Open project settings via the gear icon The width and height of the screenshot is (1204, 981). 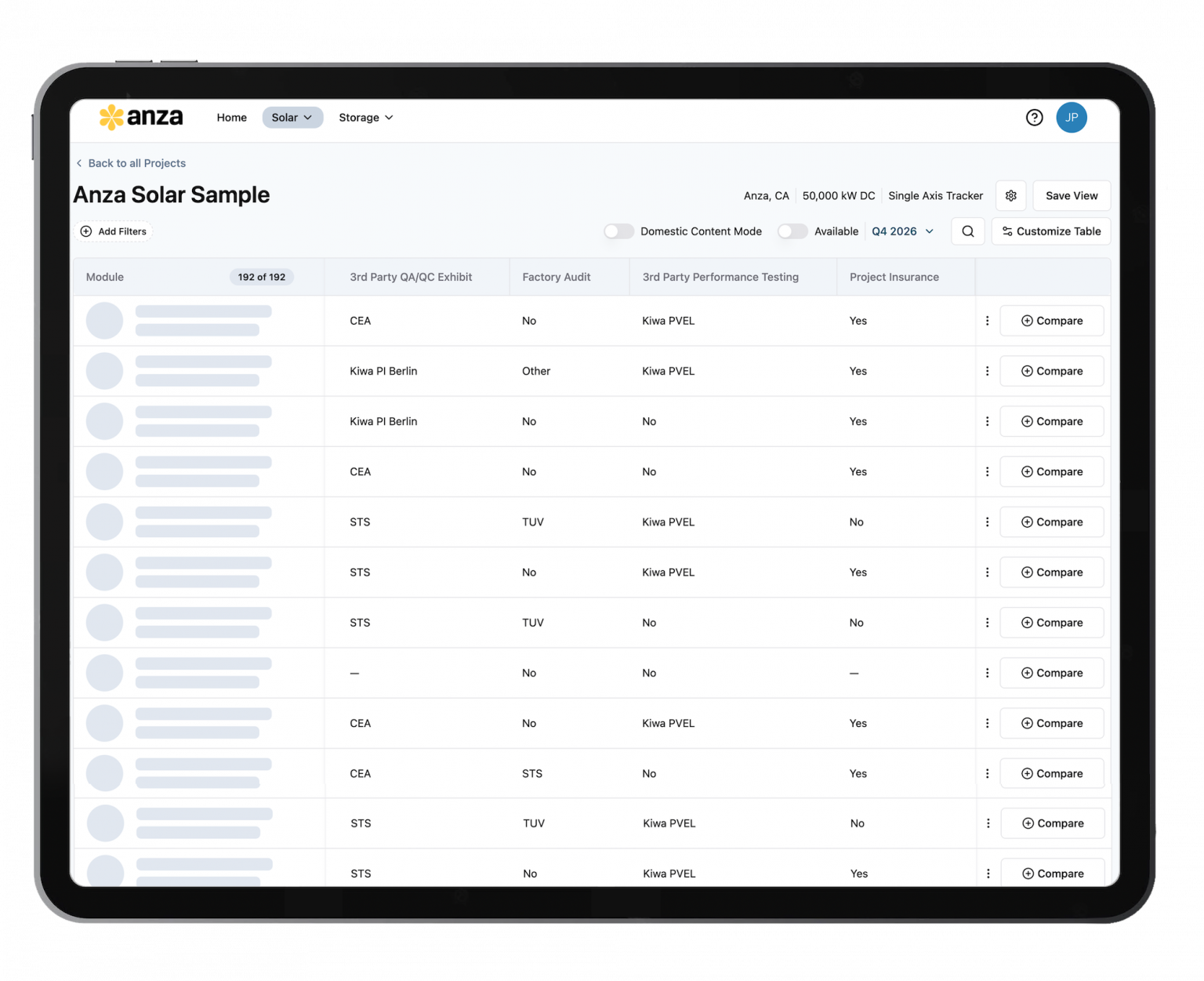1010,195
